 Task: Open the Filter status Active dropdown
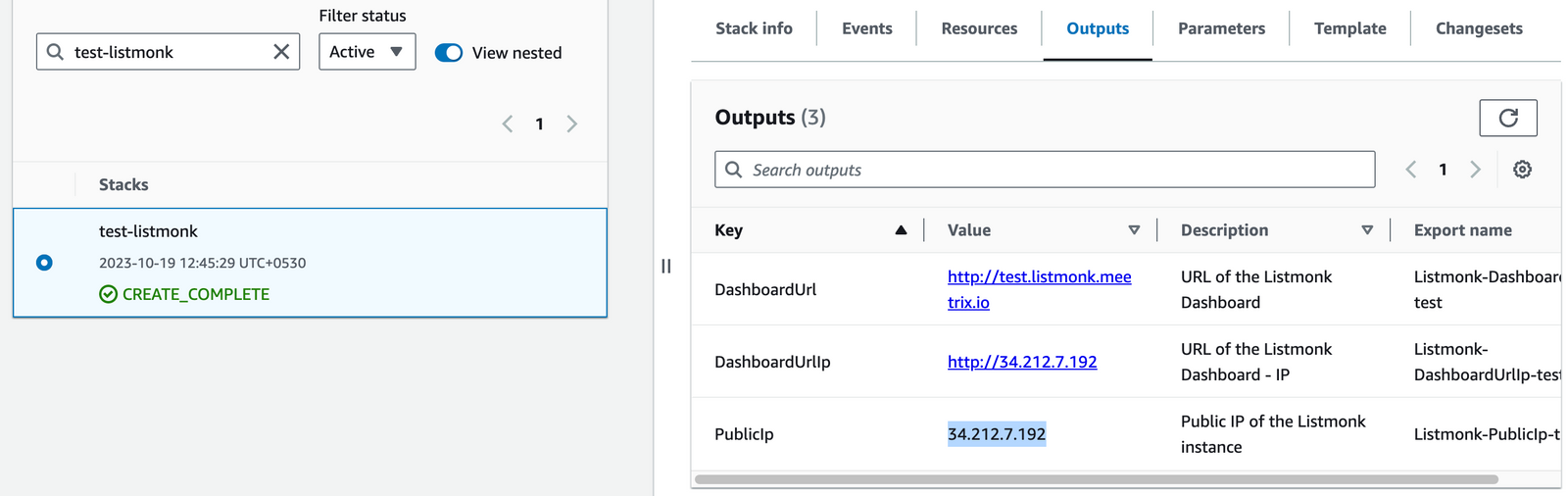coord(367,52)
